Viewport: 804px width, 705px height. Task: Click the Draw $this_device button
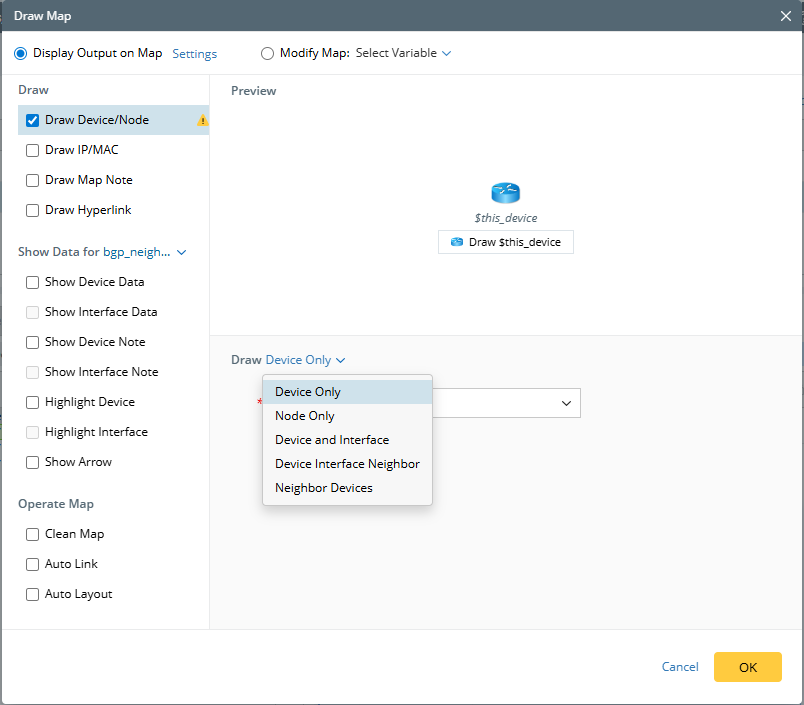[506, 242]
